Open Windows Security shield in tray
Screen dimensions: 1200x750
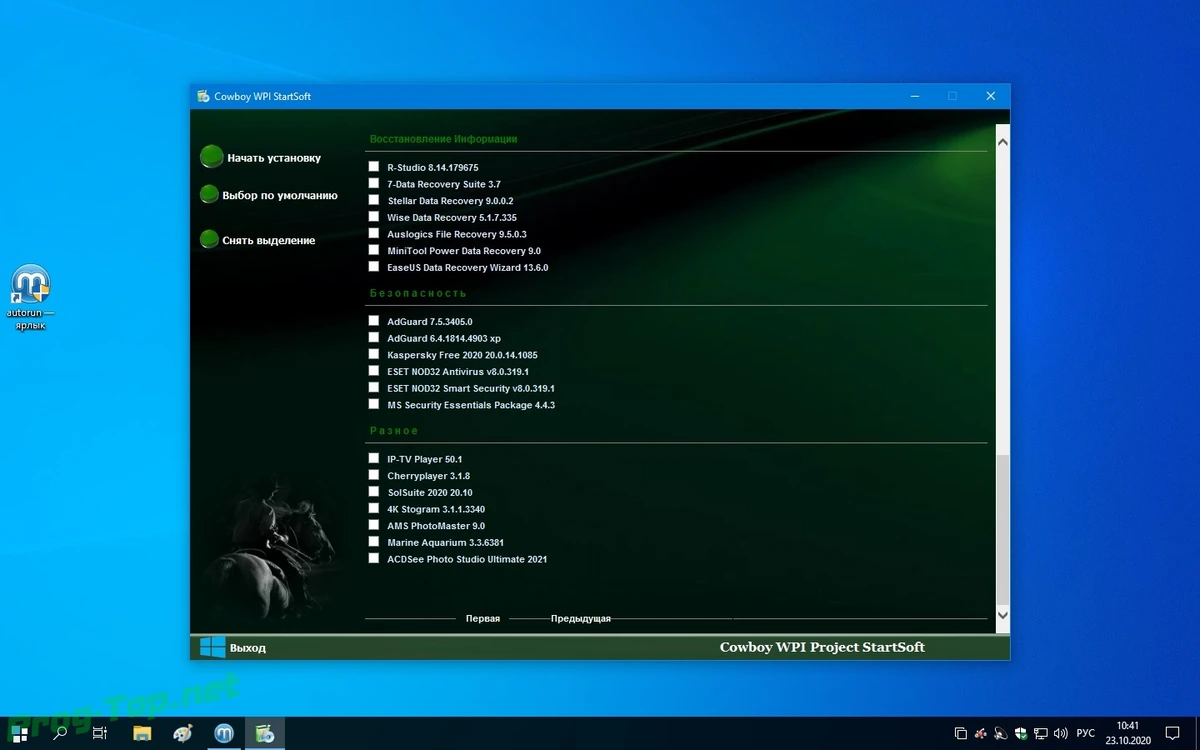[1021, 733]
